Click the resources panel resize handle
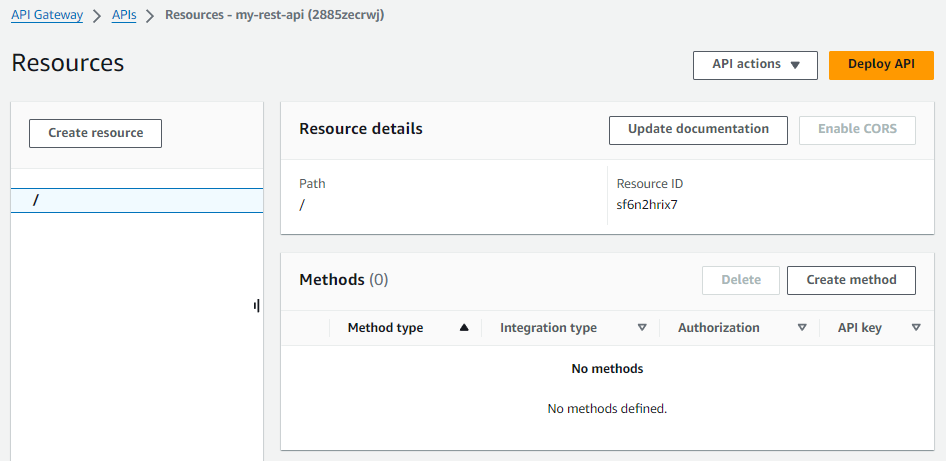This screenshot has width=946, height=461. pyautogui.click(x=257, y=306)
